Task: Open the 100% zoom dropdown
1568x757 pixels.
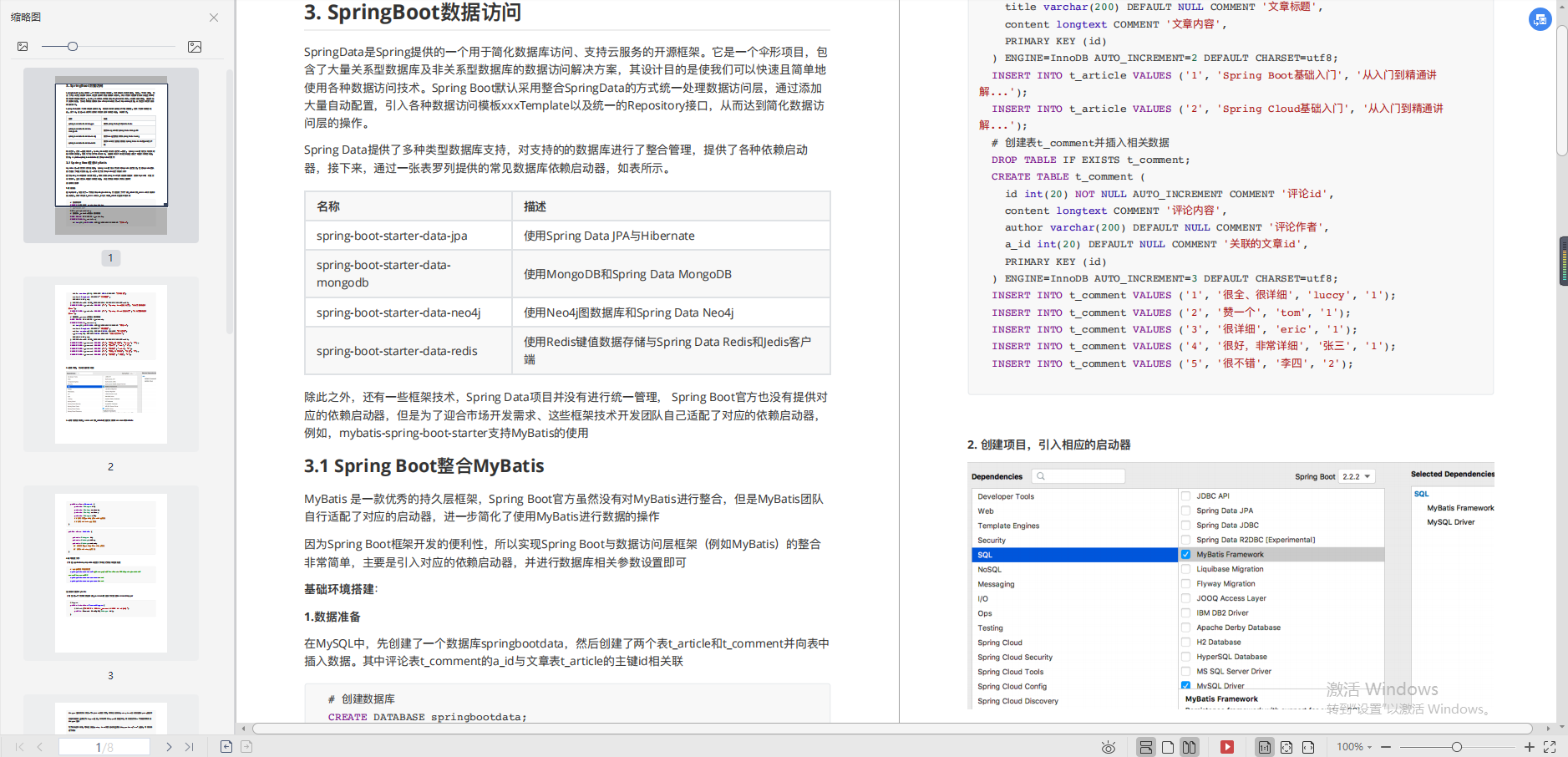Action: point(1354,747)
